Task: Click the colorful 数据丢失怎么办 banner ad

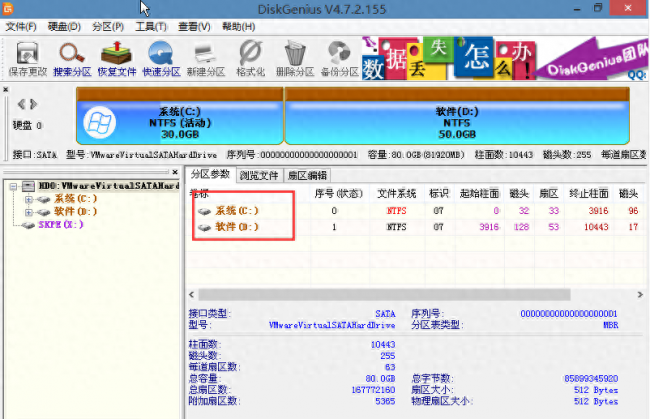Action: pyautogui.click(x=449, y=58)
